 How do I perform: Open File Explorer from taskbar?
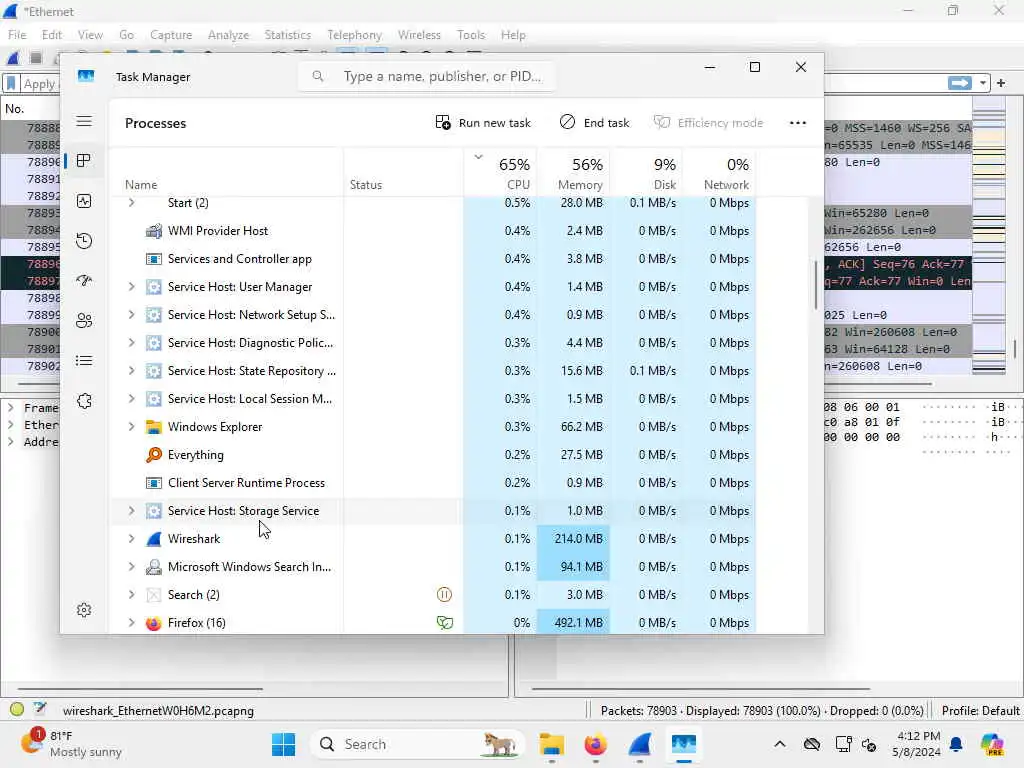[552, 744]
